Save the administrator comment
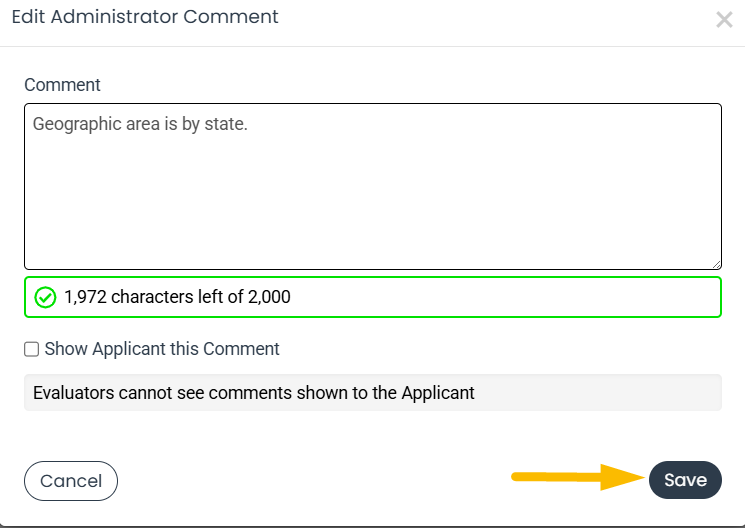The width and height of the screenshot is (745, 528). click(x=685, y=480)
